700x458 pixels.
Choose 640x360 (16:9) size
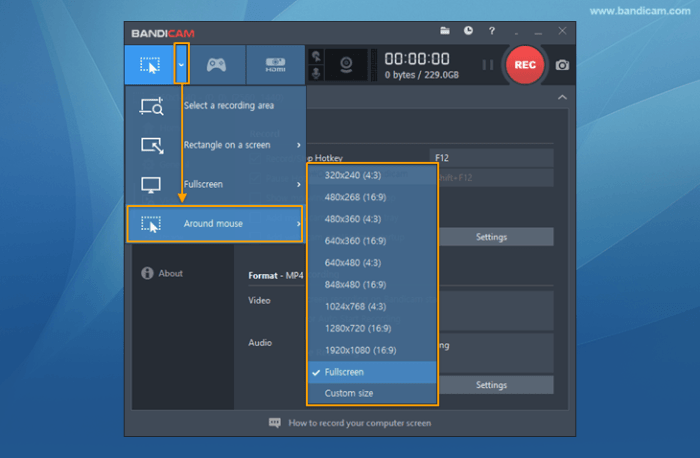pos(372,241)
